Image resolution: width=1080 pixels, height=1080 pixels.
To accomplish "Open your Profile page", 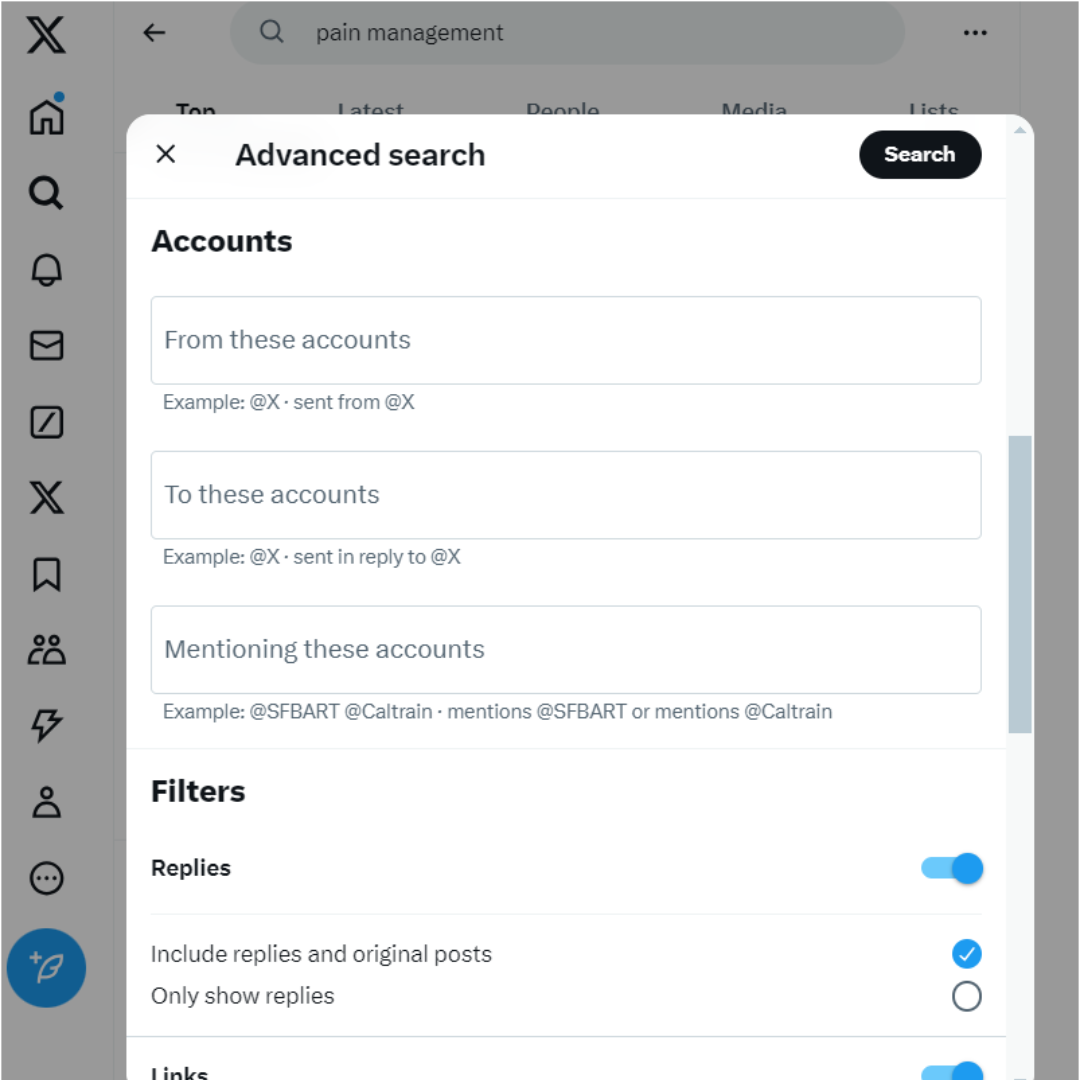I will [46, 802].
